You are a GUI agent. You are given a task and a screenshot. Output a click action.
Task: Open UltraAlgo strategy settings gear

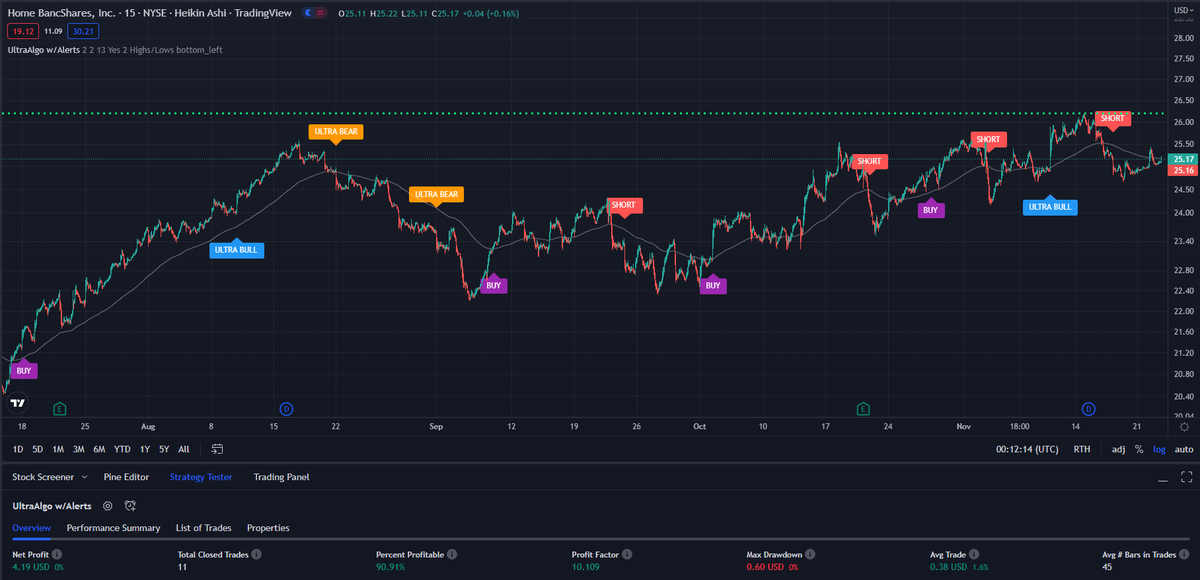(x=107, y=506)
